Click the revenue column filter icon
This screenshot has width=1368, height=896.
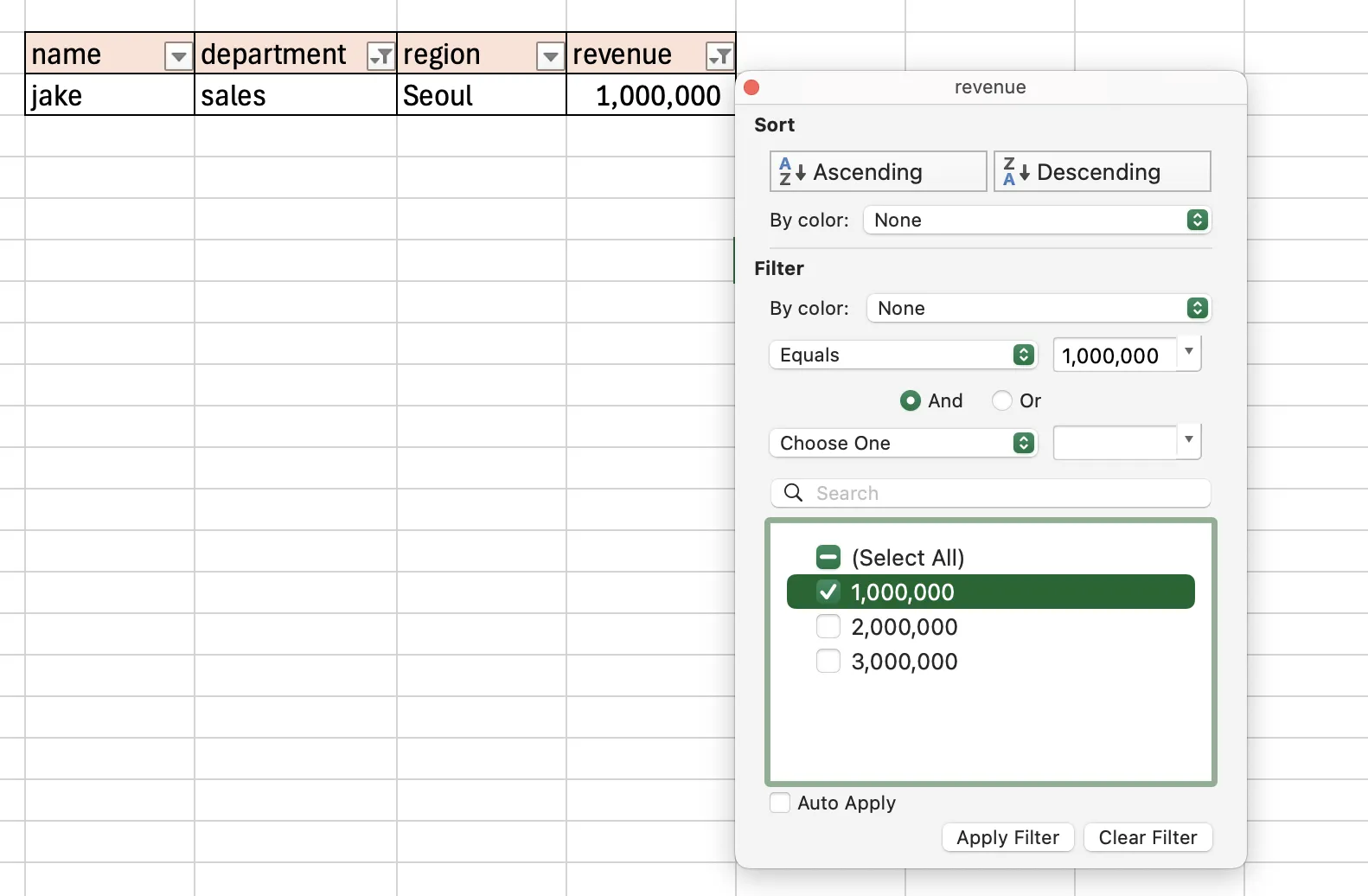pos(719,57)
